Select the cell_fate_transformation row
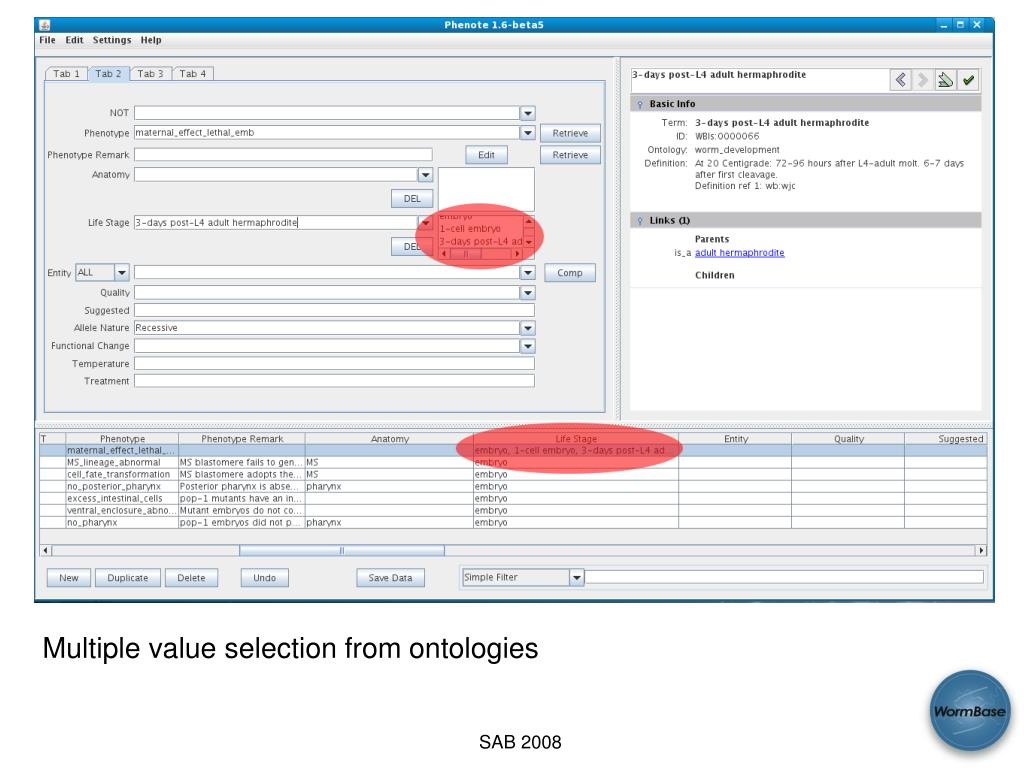Viewport: 1024px width, 768px height. point(513,474)
